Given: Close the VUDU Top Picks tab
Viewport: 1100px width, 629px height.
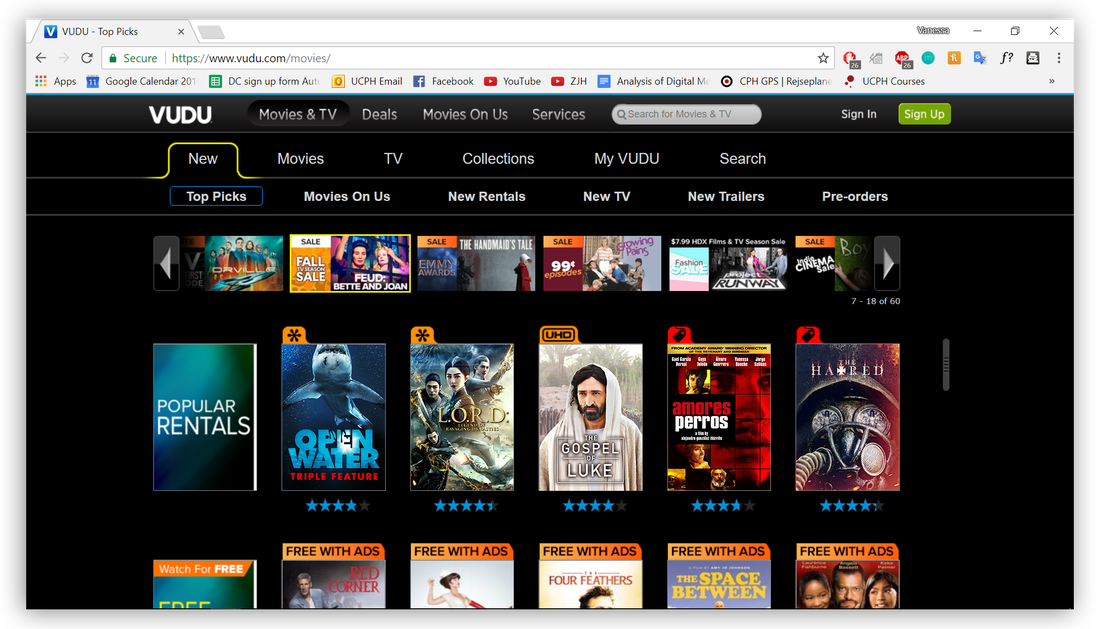Looking at the screenshot, I should pos(181,32).
